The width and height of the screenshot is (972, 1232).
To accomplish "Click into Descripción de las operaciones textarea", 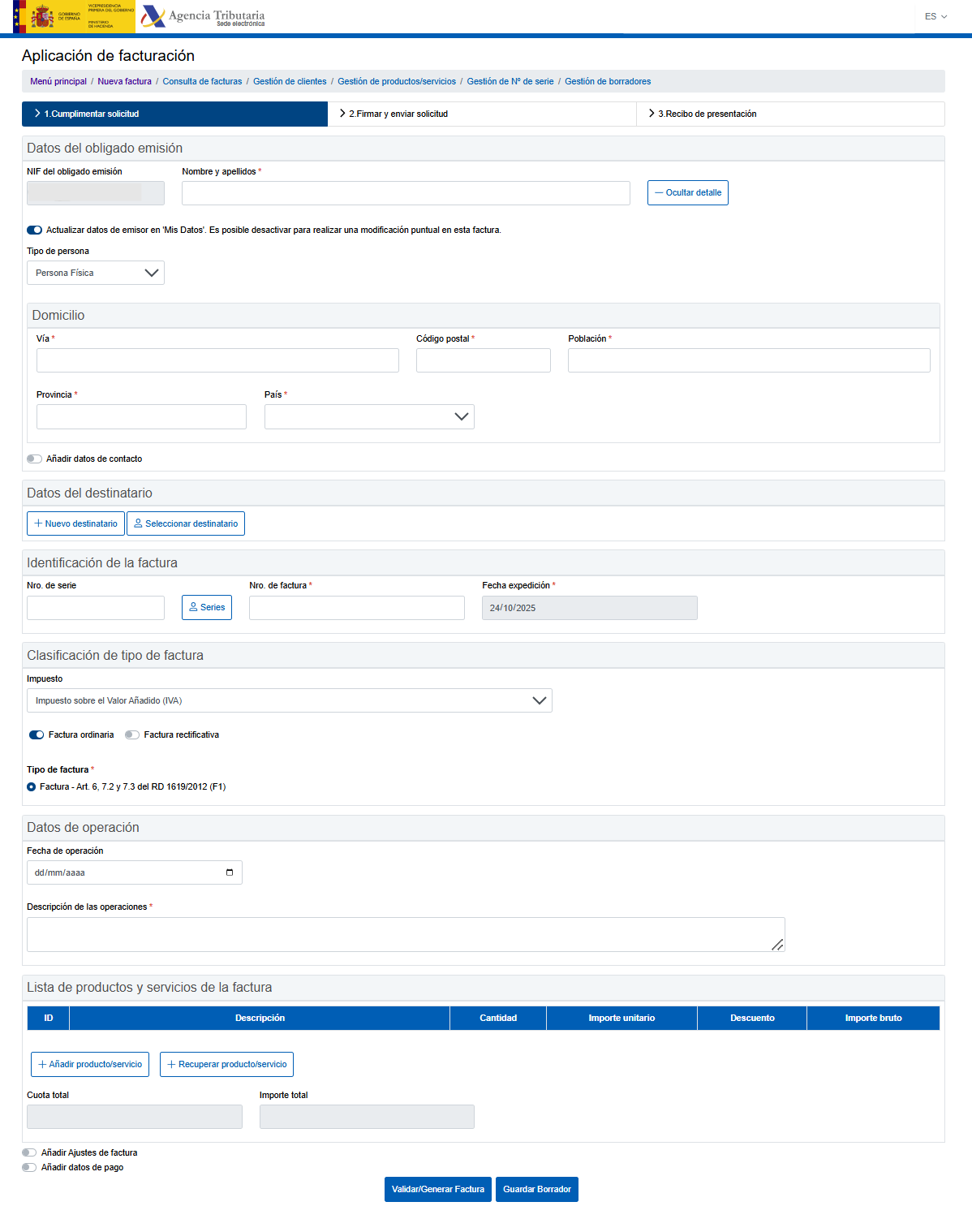I will 406,934.
